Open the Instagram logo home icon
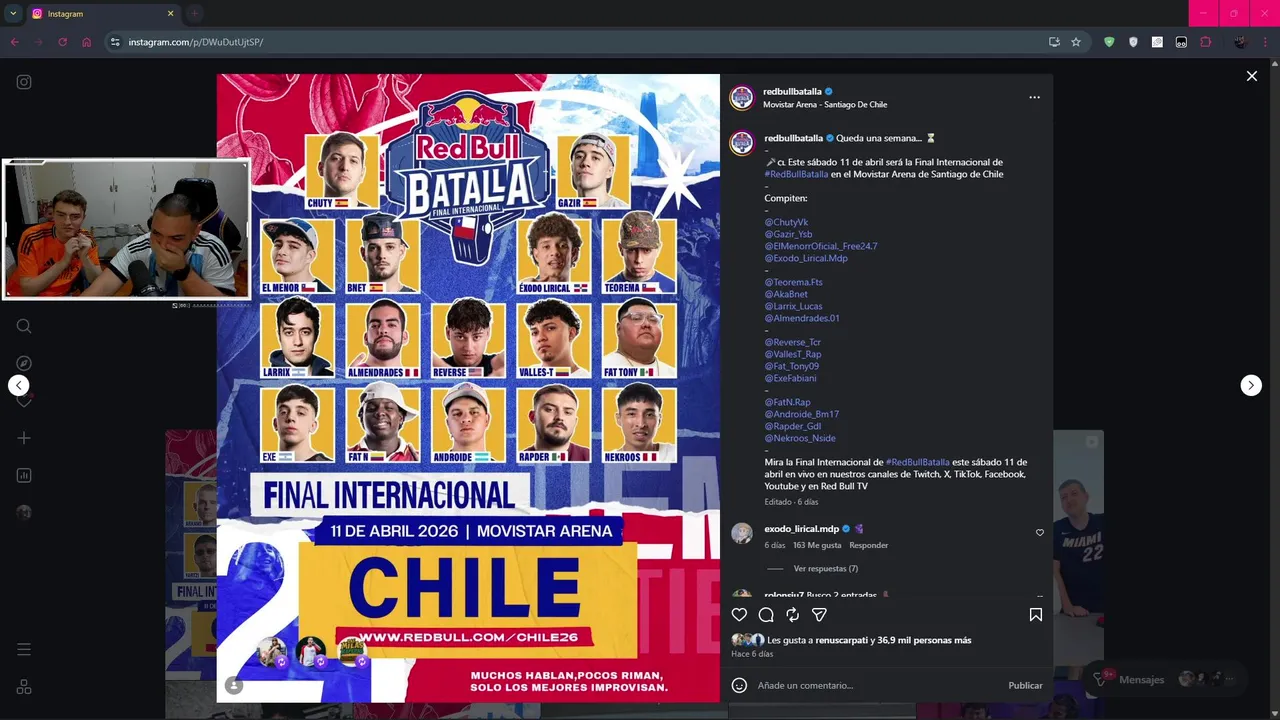The height and width of the screenshot is (720, 1280). pos(24,82)
